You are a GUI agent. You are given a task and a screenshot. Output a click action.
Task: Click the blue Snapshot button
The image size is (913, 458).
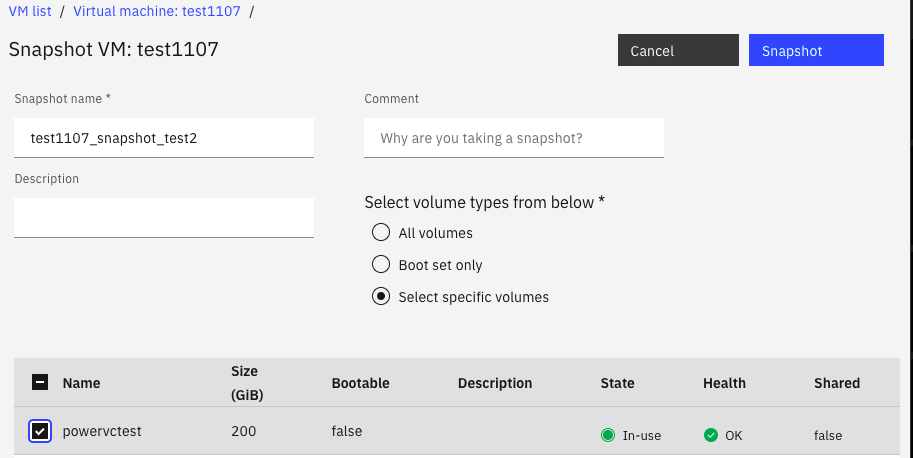(x=816, y=50)
